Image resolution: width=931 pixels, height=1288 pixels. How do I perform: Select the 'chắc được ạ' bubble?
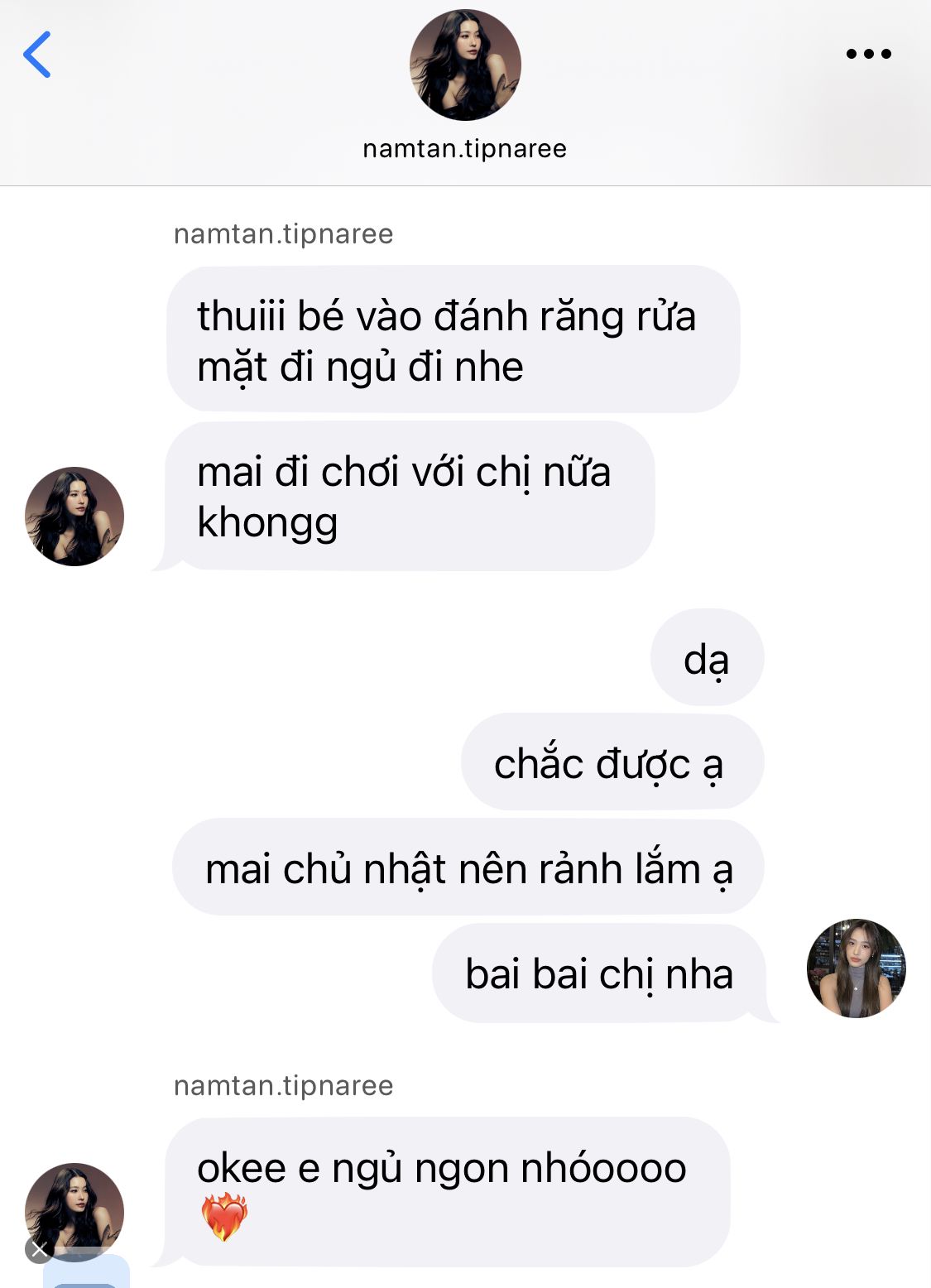pyautogui.click(x=612, y=762)
